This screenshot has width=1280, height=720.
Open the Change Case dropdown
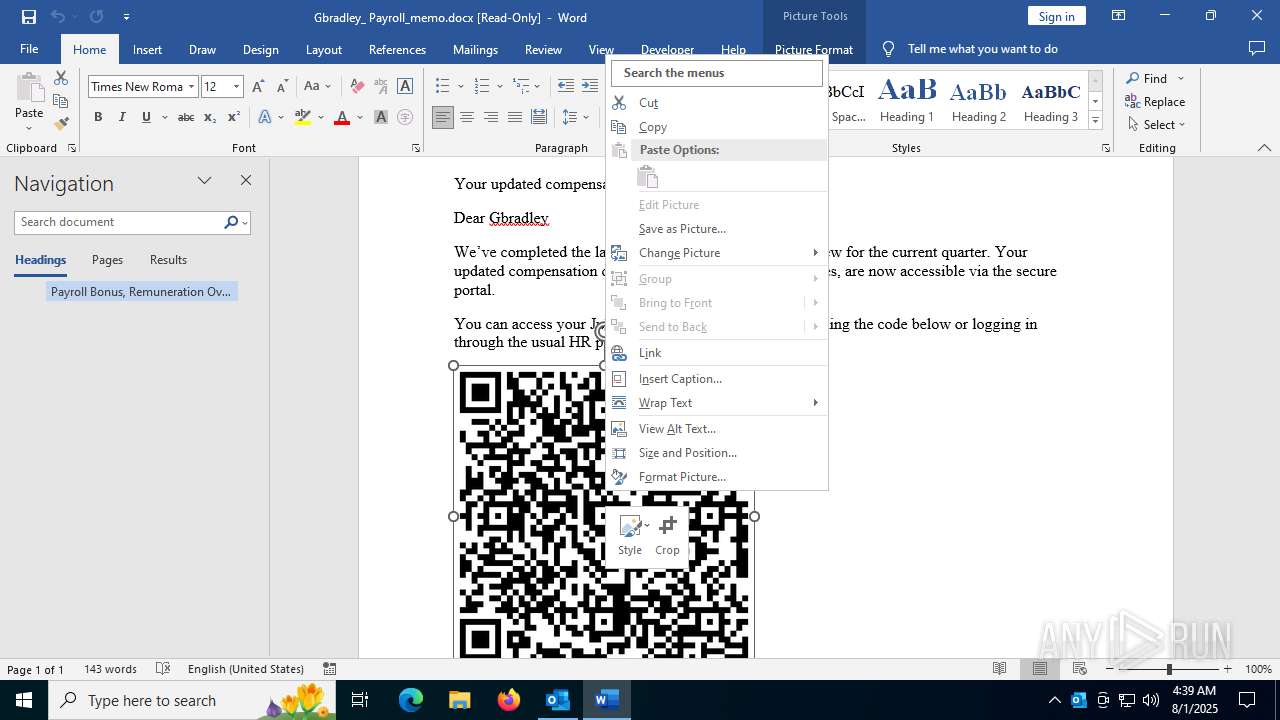pyautogui.click(x=318, y=86)
